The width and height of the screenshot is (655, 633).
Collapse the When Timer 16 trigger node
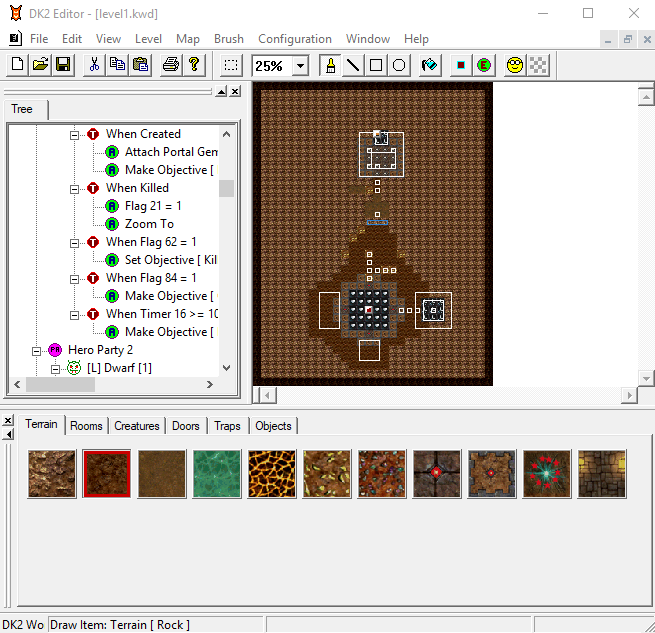click(74, 315)
